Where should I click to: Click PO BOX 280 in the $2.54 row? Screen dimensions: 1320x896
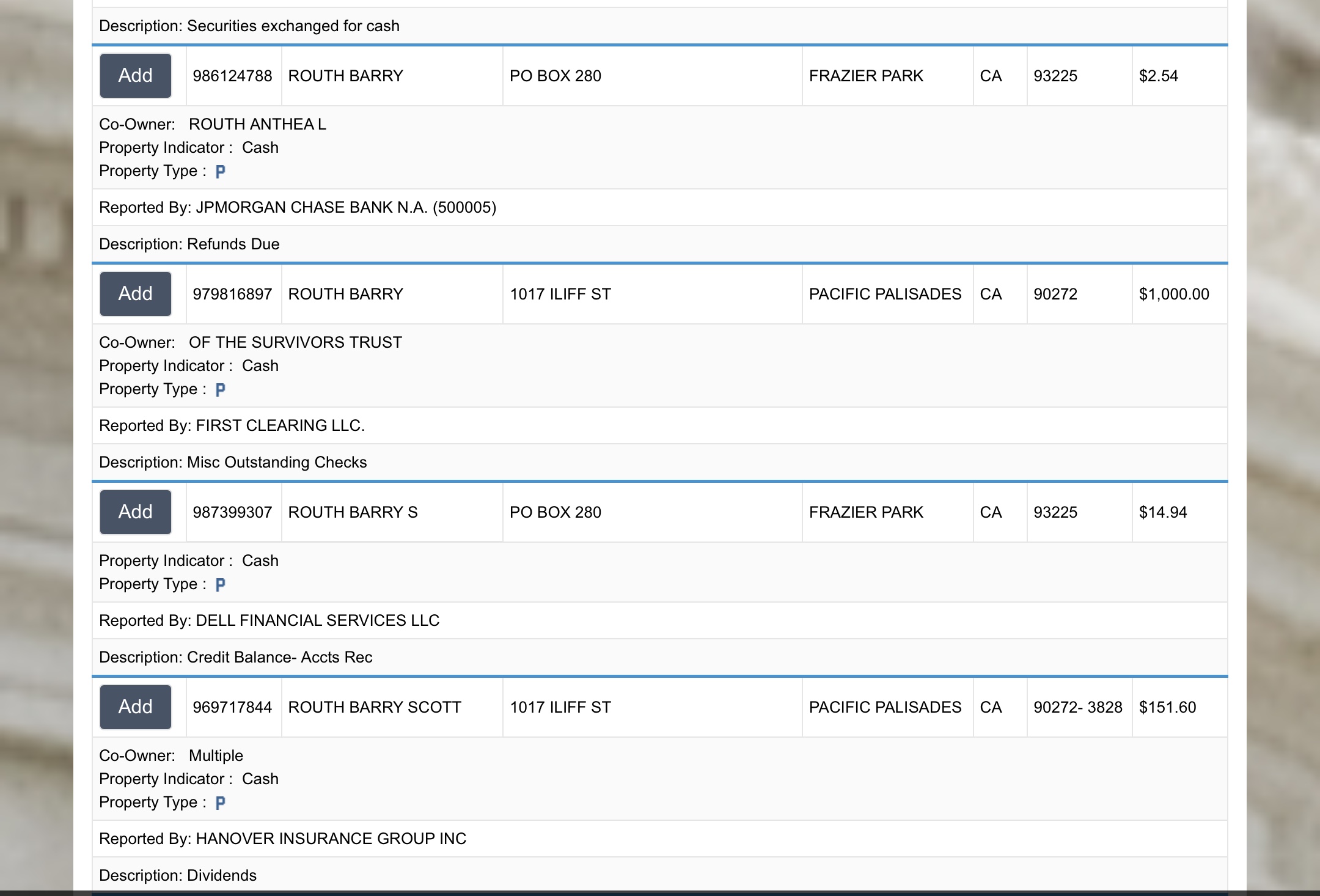pyautogui.click(x=555, y=76)
